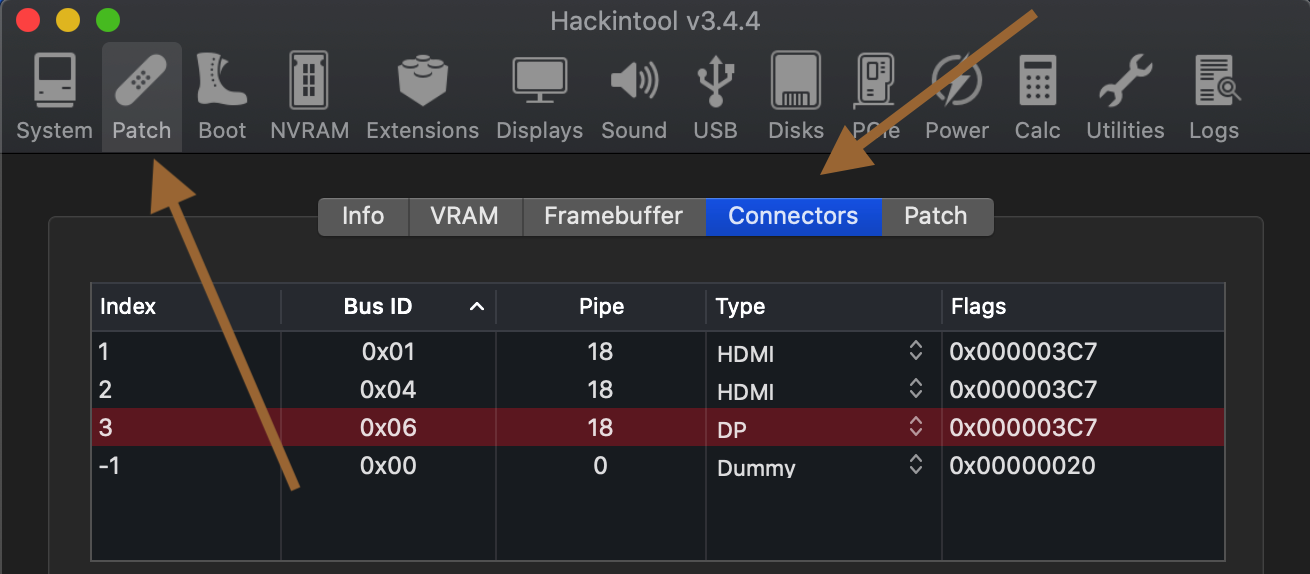Expand Type dropdown for the Dummy connector
This screenshot has height=574, width=1310.
(x=914, y=466)
